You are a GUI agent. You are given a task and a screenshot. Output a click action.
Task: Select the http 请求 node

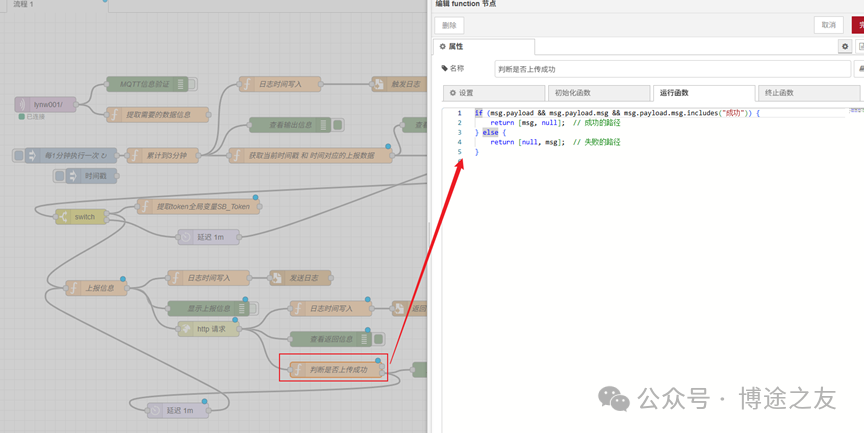coord(208,329)
